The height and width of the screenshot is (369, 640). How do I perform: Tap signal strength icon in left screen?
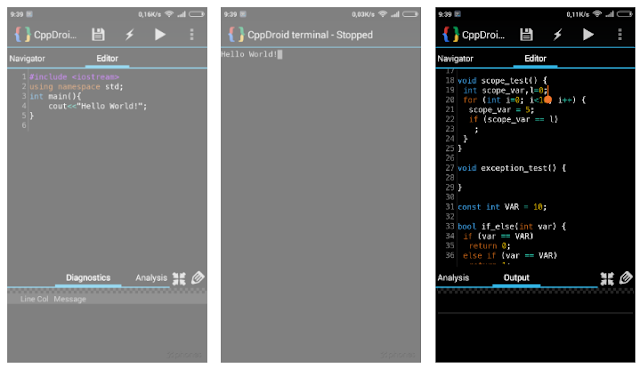point(181,14)
